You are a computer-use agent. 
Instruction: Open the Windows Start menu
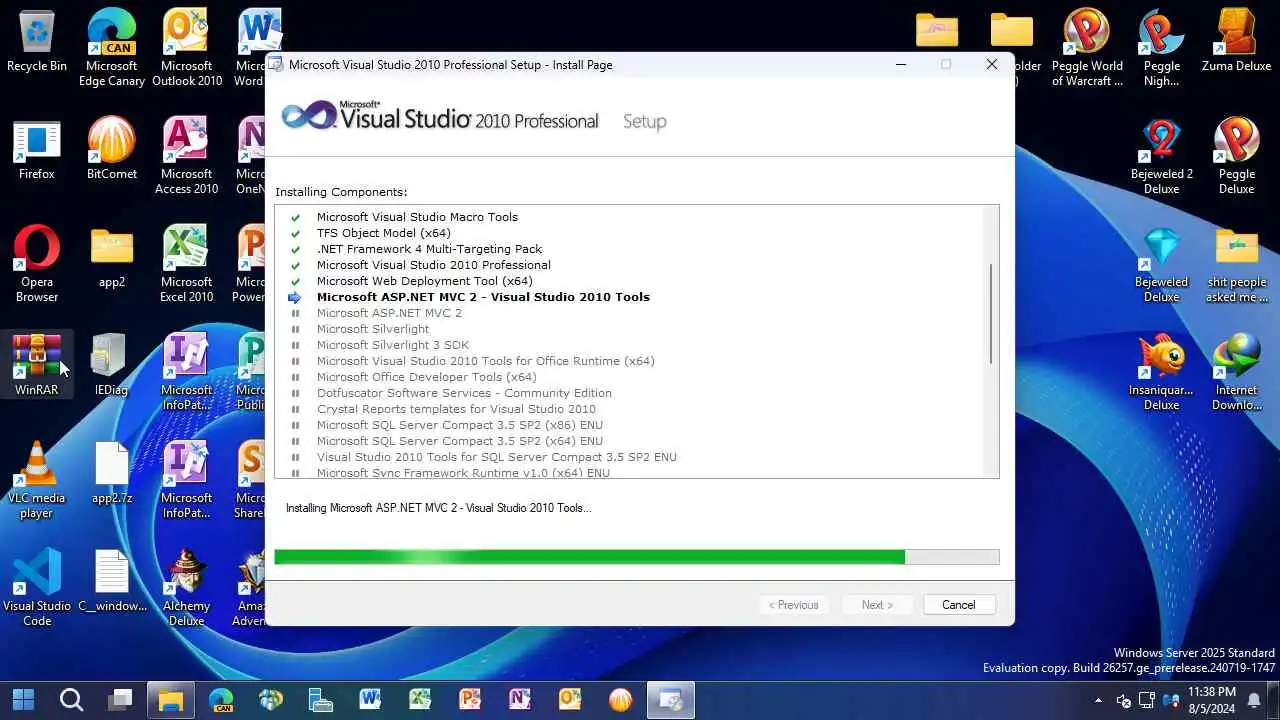pyautogui.click(x=23, y=699)
